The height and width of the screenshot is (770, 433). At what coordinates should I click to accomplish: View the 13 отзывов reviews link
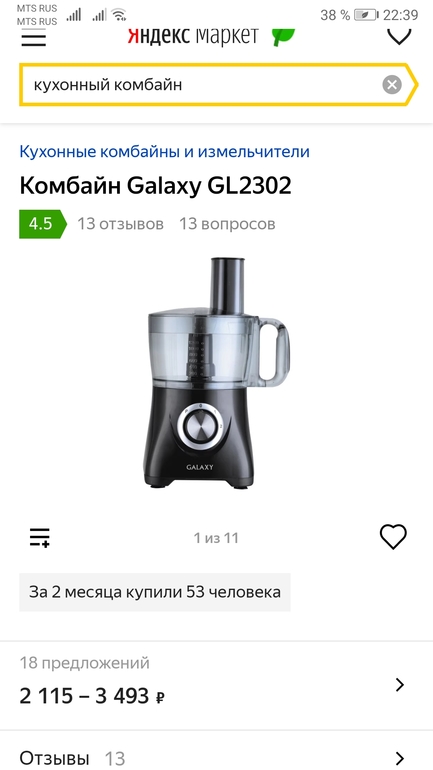coord(120,224)
